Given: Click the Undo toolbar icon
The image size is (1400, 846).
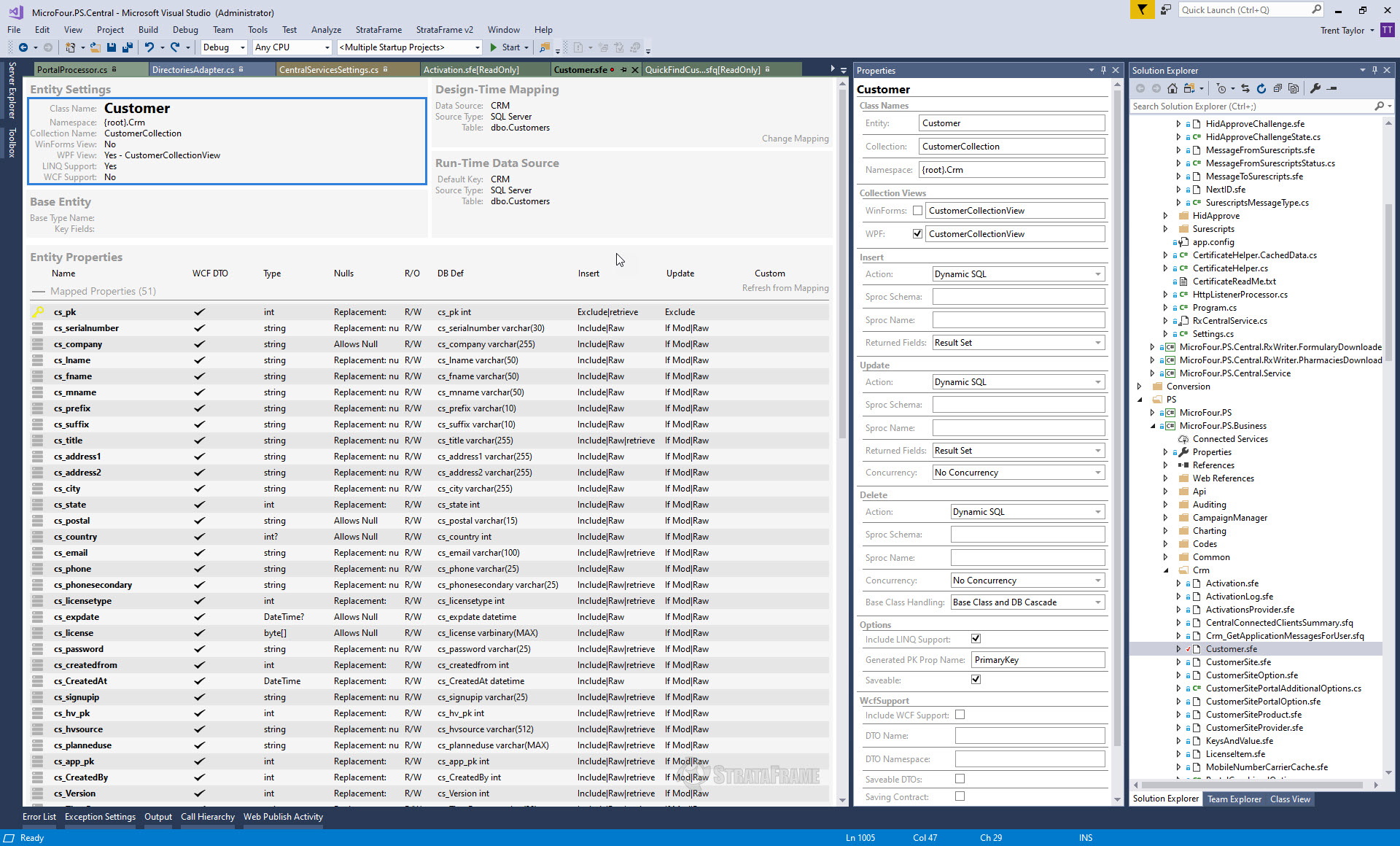Looking at the screenshot, I should click(149, 47).
